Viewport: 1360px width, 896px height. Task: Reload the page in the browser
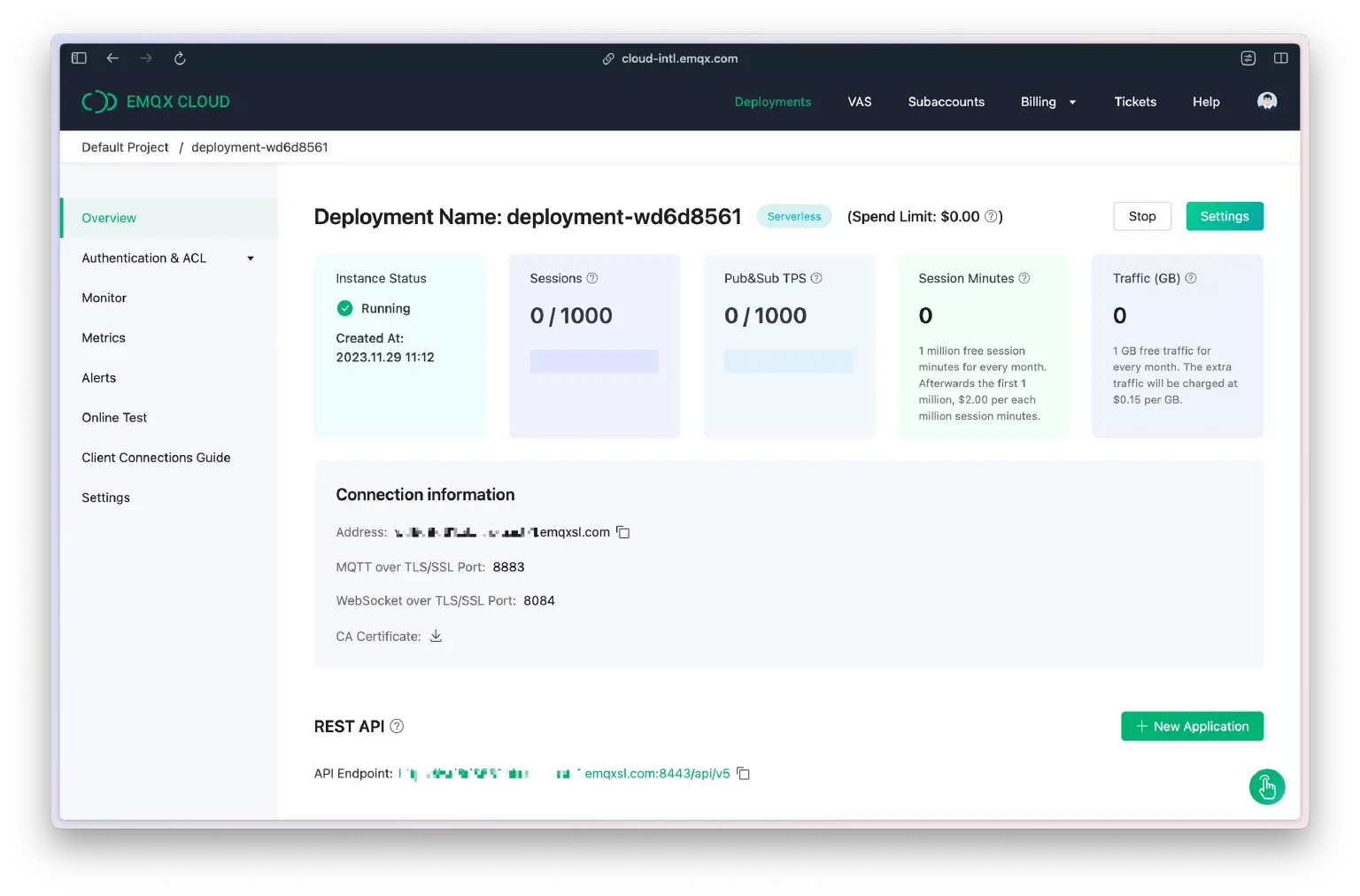(180, 58)
